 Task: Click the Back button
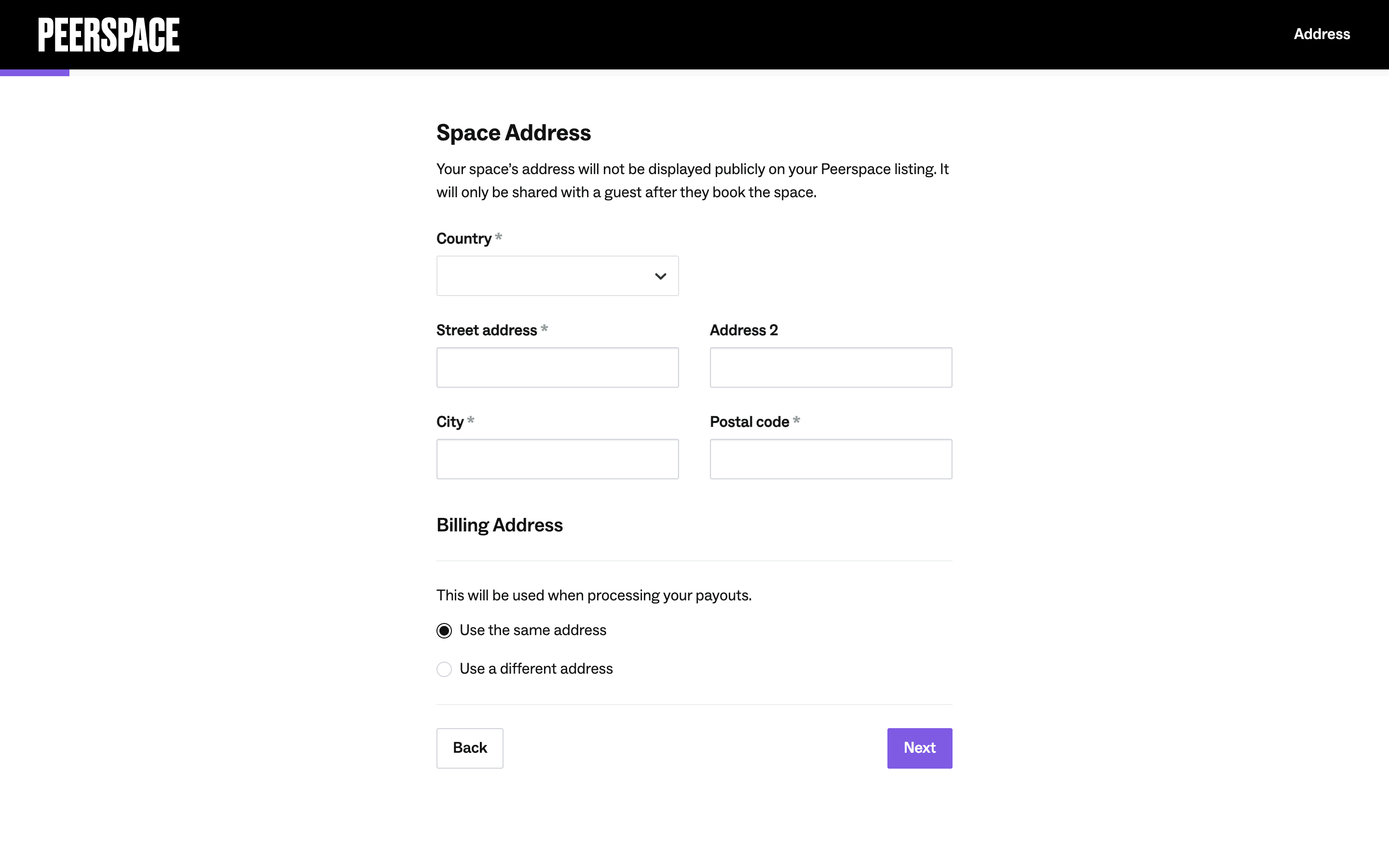469,748
